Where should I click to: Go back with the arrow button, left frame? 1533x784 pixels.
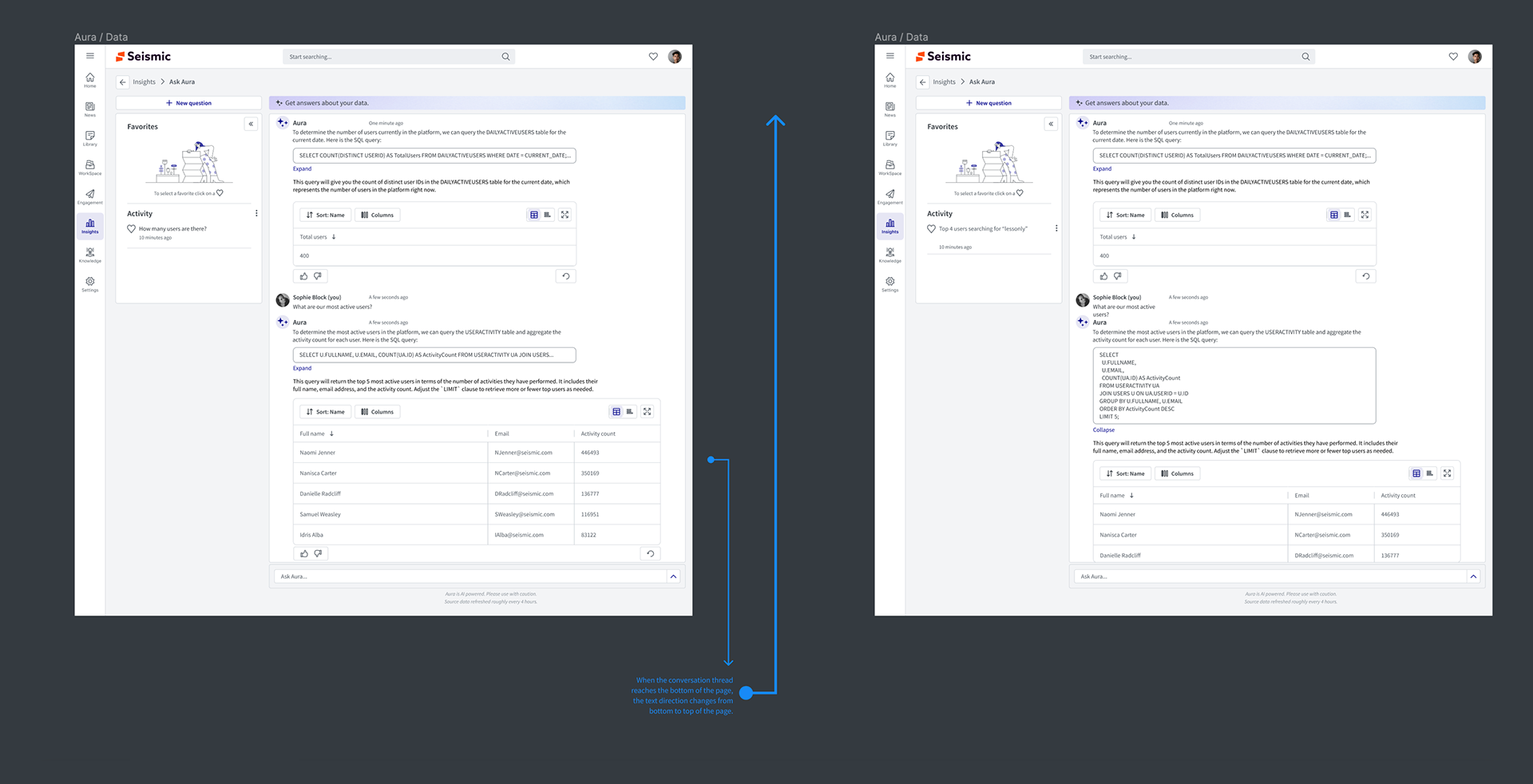point(122,81)
